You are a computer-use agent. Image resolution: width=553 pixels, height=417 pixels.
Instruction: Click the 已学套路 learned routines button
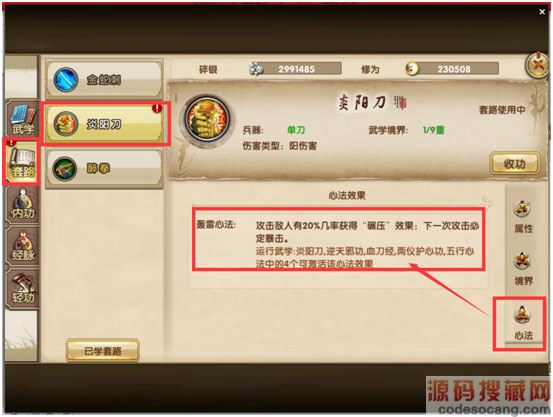coord(103,350)
